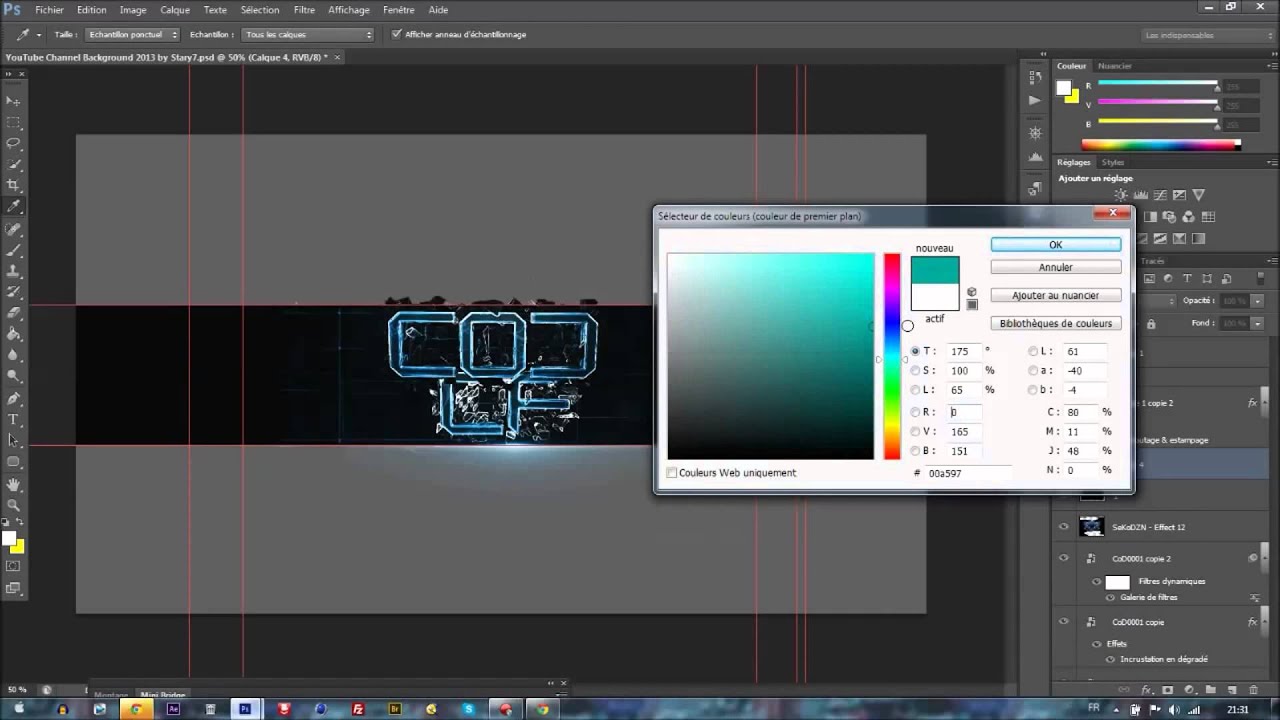Screen dimensions: 1280x720
Task: Select the Zoom tool in toolbar
Action: coord(14,505)
